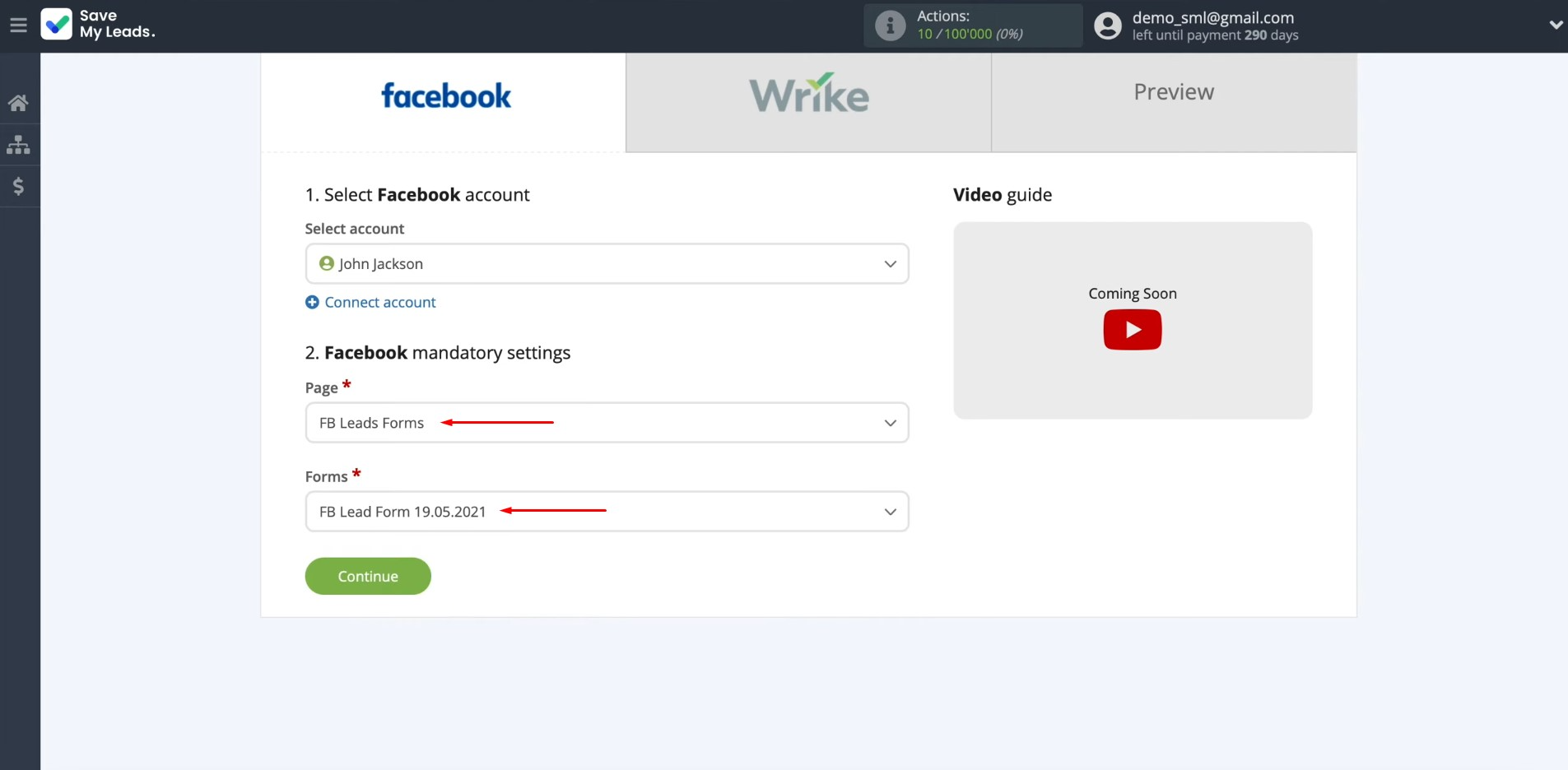Click the Save My Leads checkmark logo

57,25
